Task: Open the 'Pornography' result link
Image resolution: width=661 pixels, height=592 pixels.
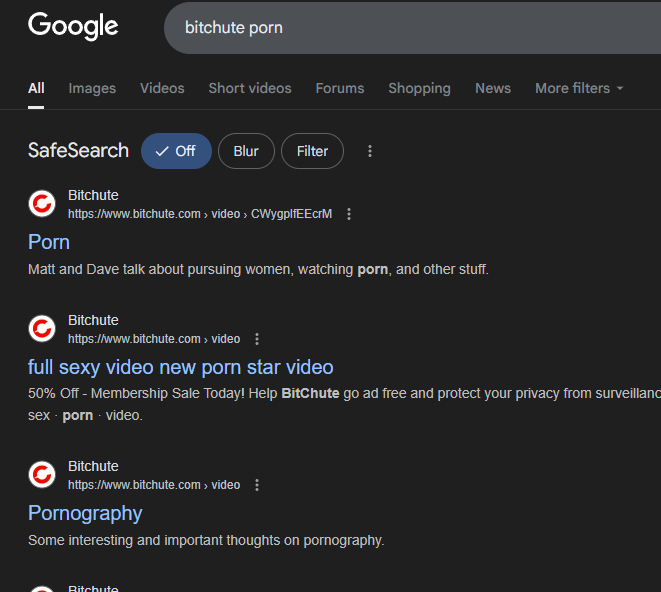Action: pos(85,513)
